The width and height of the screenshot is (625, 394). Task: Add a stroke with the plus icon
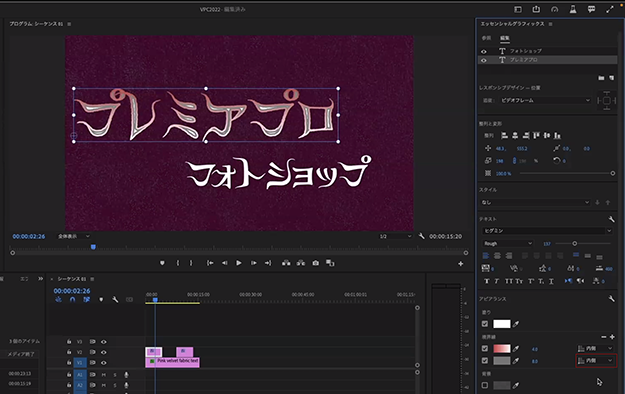tap(612, 337)
